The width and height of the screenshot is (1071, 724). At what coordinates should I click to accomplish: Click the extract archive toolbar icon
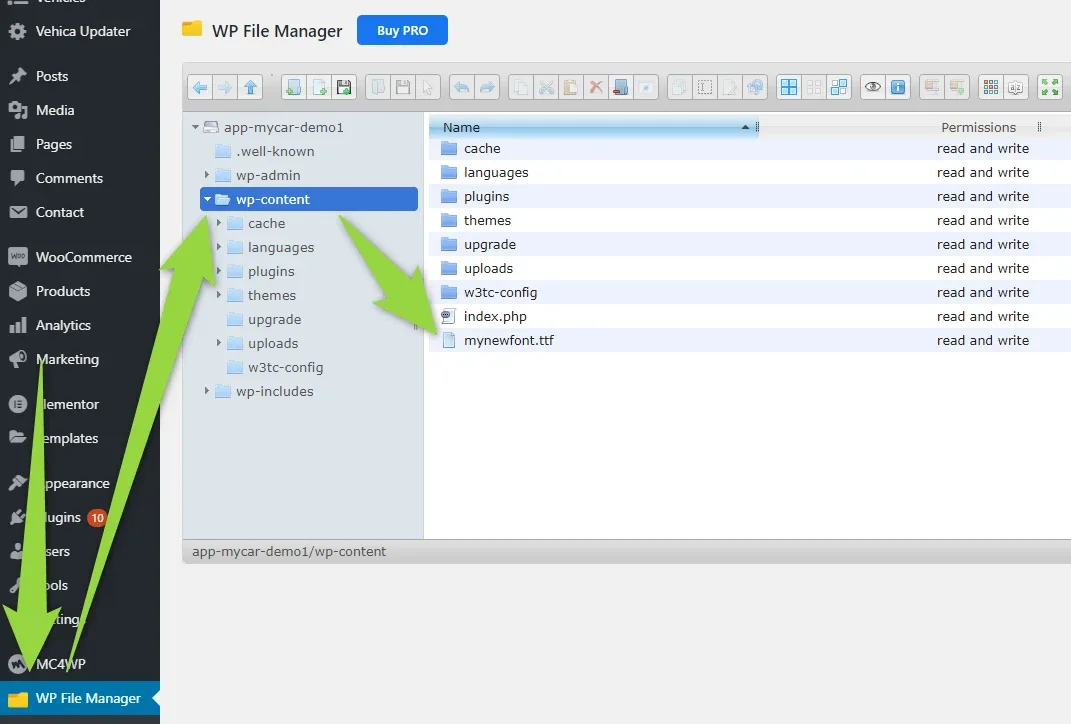[x=932, y=87]
